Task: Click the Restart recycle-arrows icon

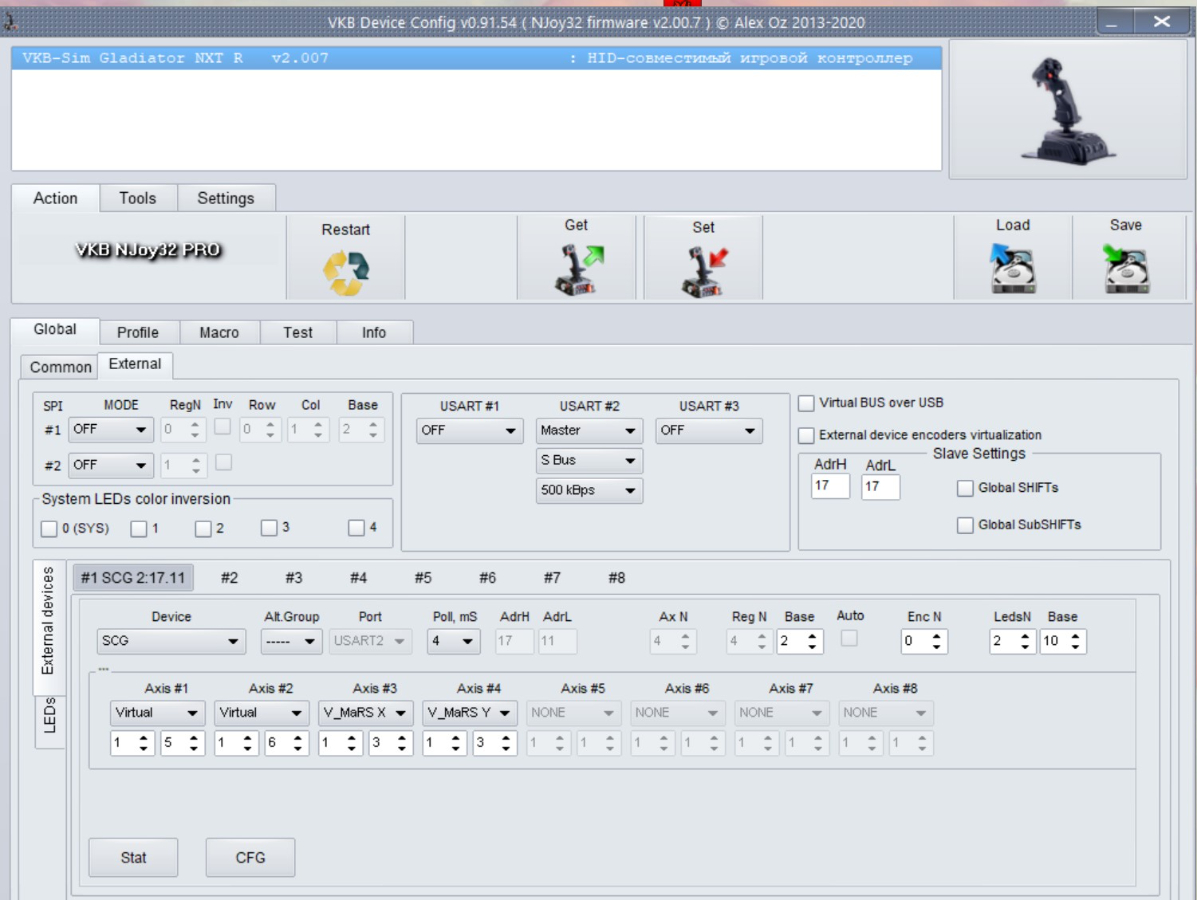Action: (x=346, y=273)
